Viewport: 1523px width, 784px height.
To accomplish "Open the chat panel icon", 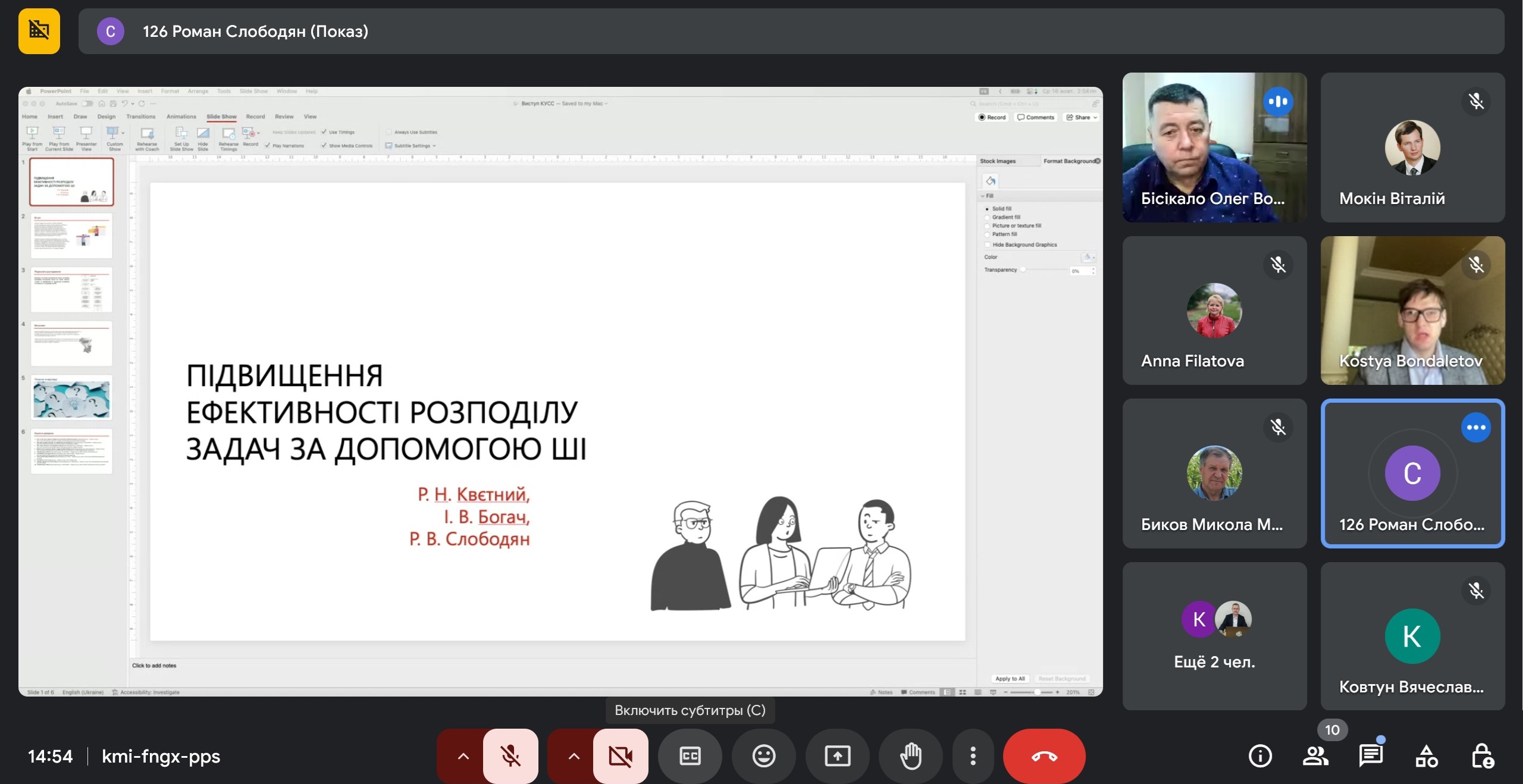I will tap(1371, 756).
